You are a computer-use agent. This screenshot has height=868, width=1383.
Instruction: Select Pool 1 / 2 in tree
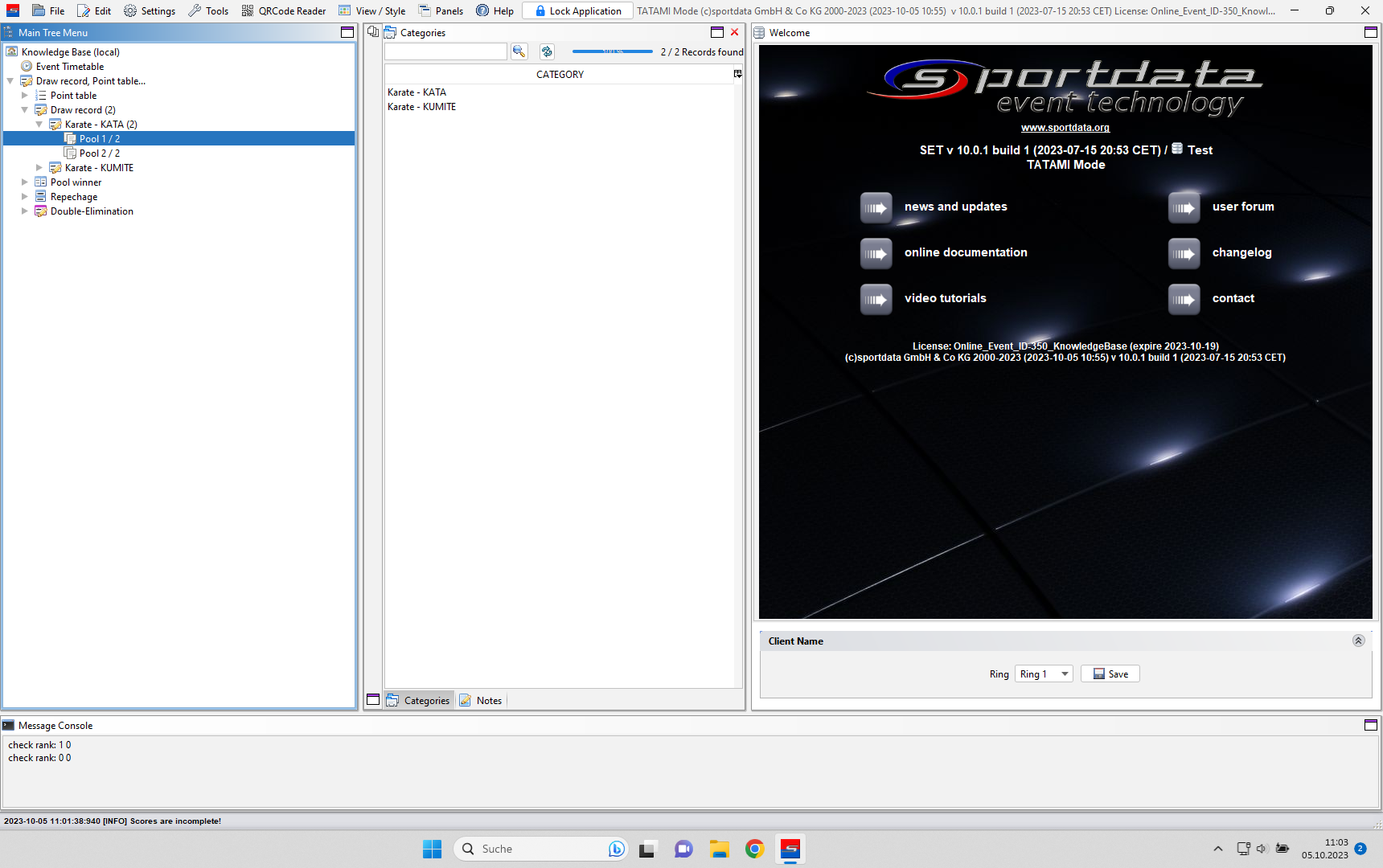[100, 138]
